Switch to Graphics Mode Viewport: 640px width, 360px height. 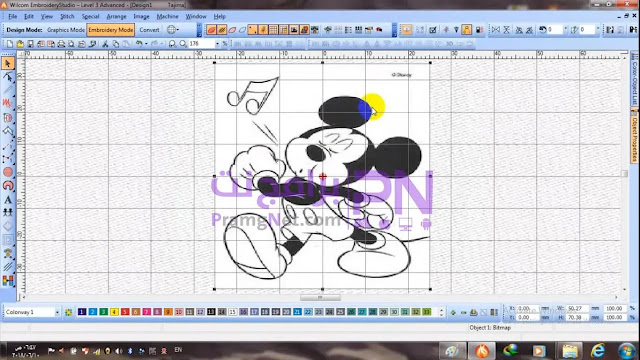click(x=66, y=30)
